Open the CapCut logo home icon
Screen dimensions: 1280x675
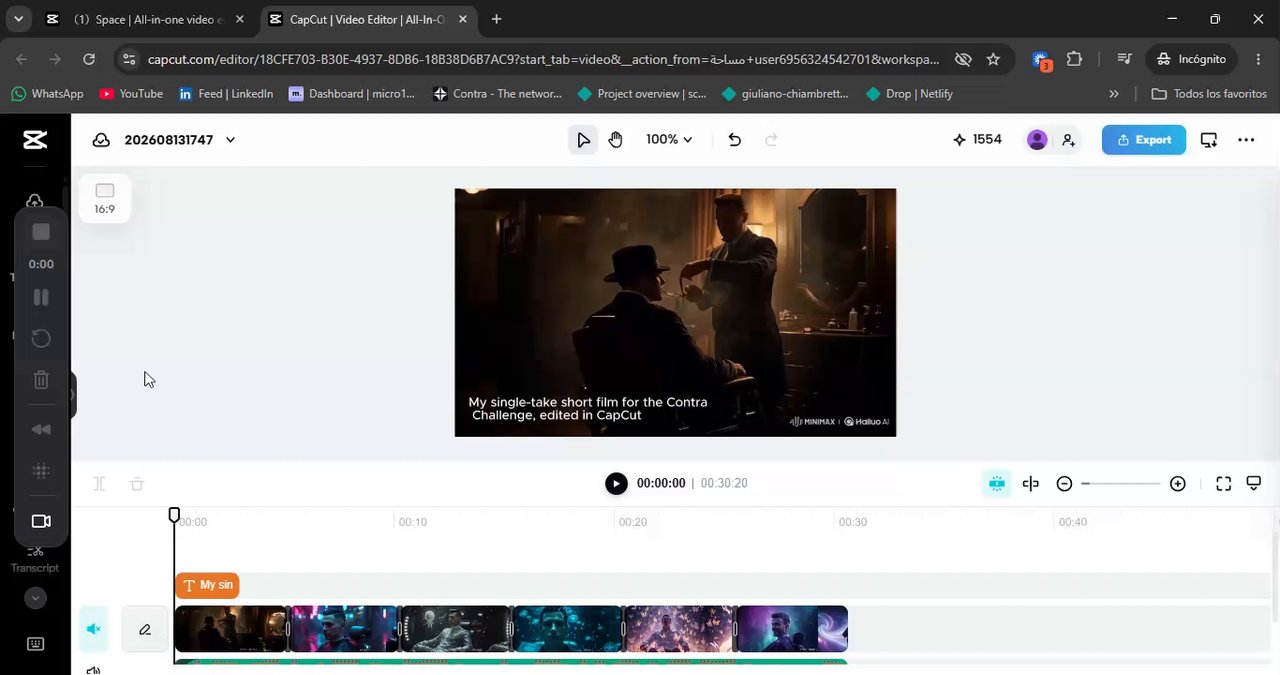click(35, 140)
